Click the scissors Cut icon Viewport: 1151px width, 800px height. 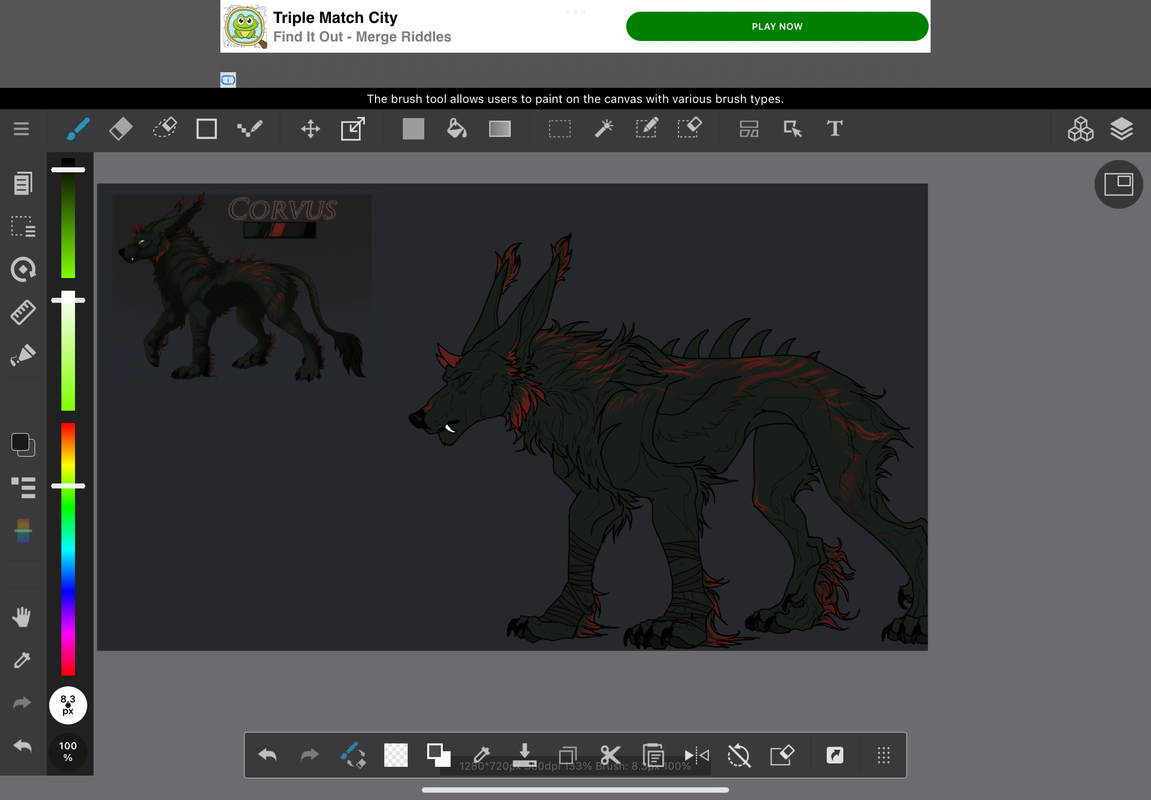tap(610, 755)
